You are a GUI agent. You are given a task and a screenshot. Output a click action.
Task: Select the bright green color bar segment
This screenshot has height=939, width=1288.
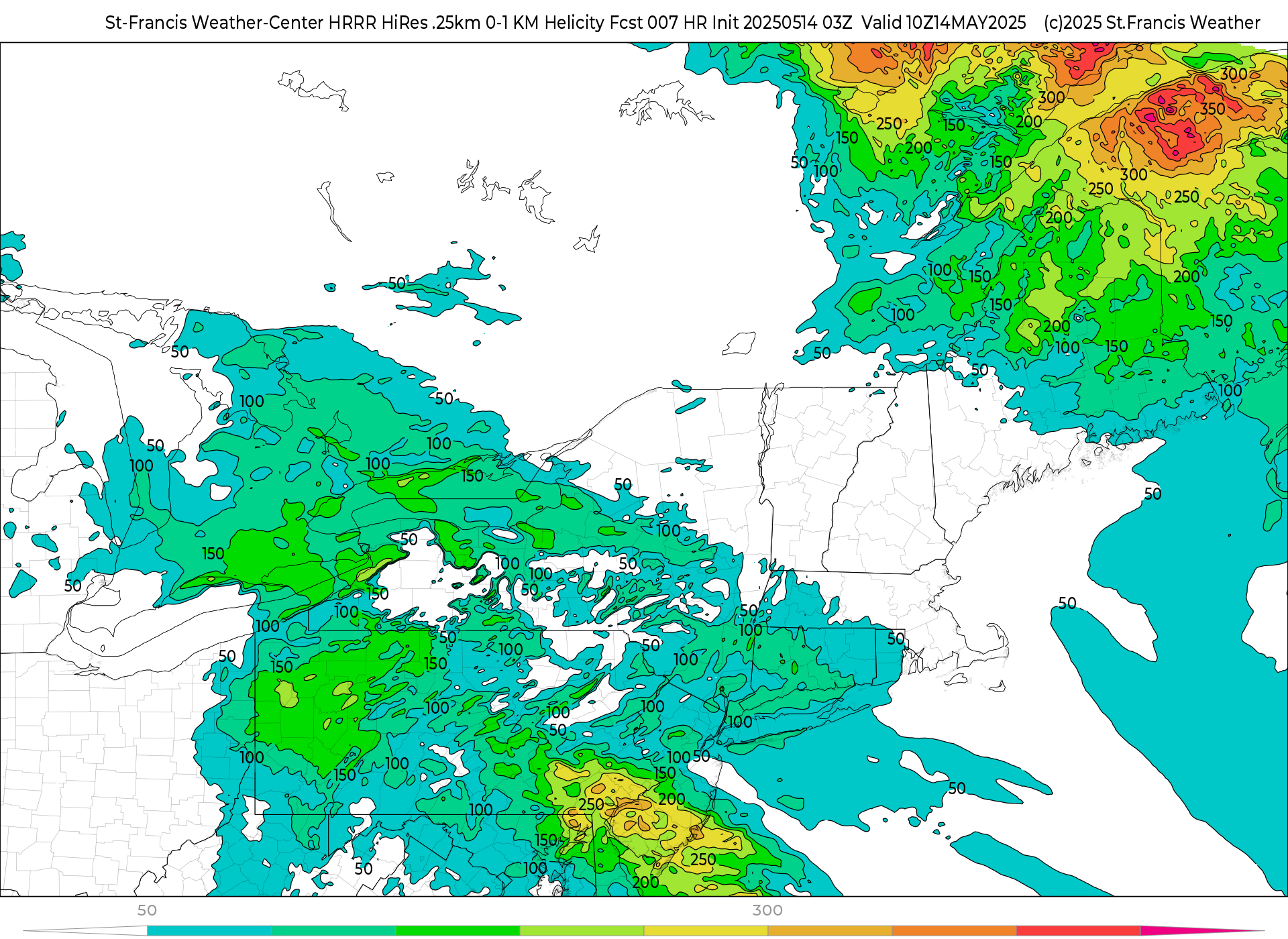(x=458, y=931)
